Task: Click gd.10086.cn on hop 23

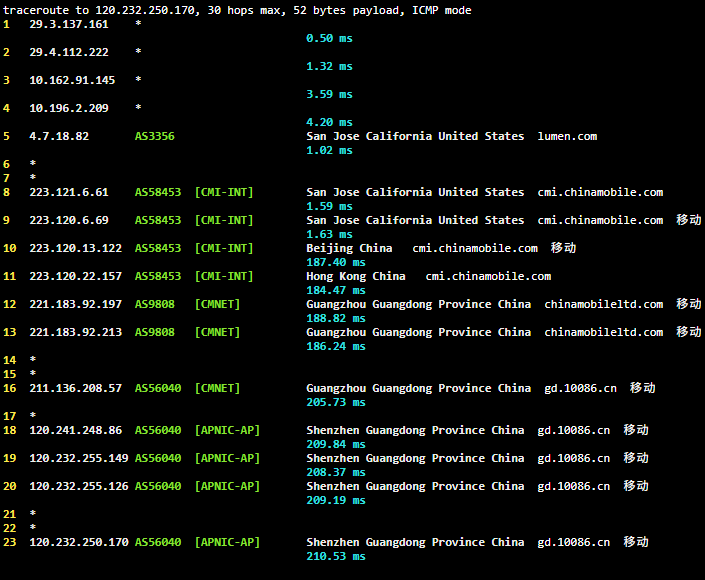Action: tap(573, 542)
